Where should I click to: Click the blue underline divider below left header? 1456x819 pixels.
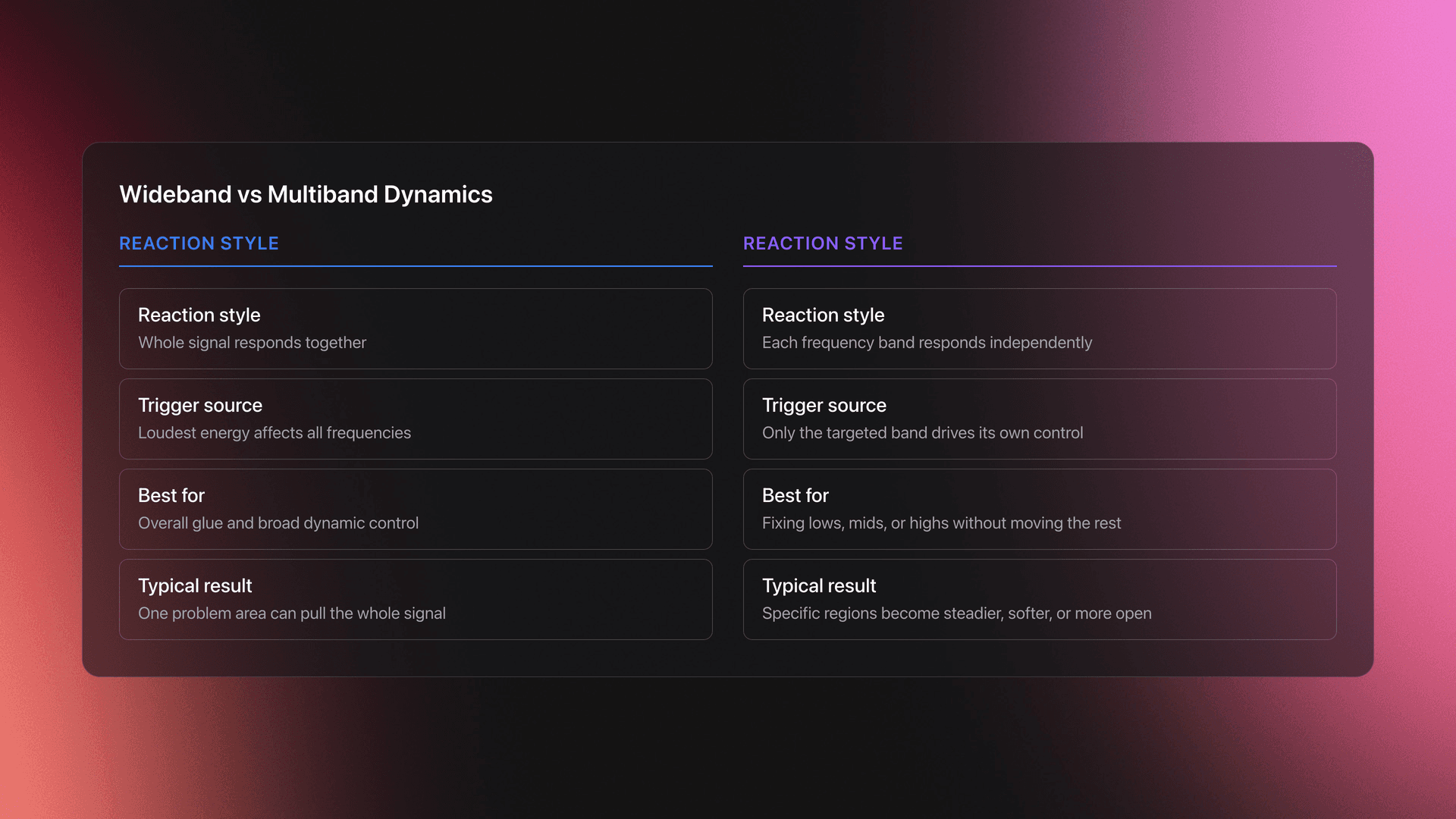point(416,265)
